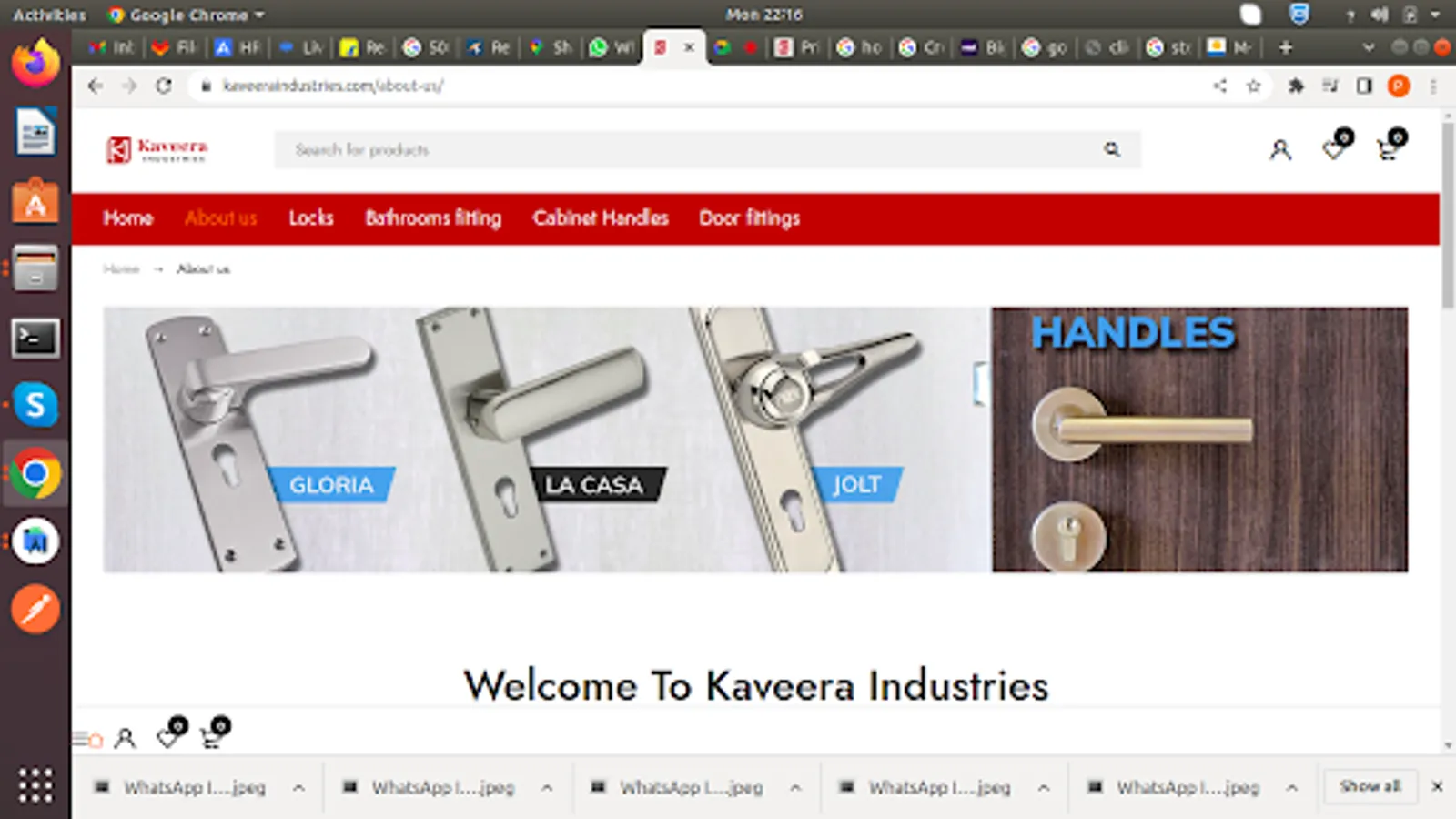Switch to the WhatsApp browser tab
The width and height of the screenshot is (1456, 819).
612,47
